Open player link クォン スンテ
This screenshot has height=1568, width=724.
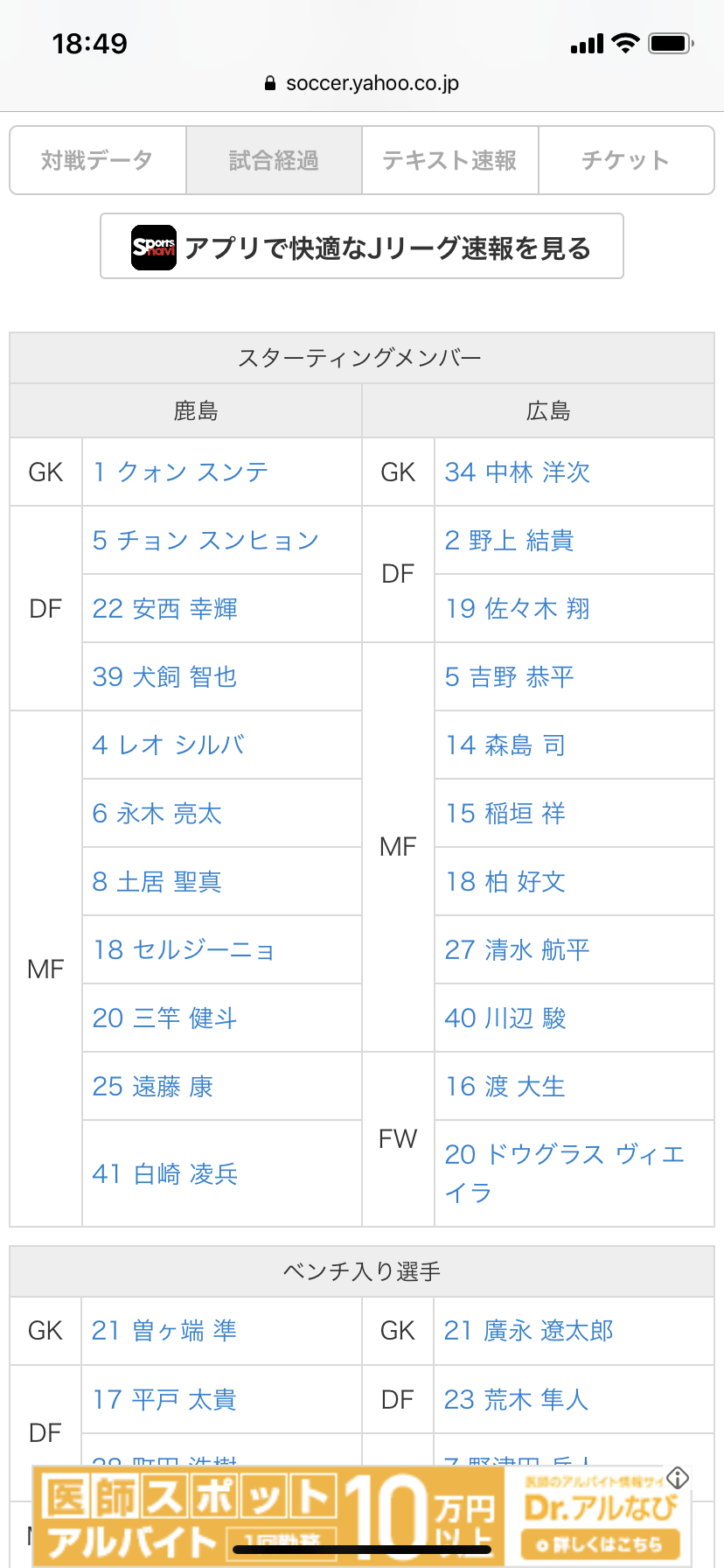(181, 472)
